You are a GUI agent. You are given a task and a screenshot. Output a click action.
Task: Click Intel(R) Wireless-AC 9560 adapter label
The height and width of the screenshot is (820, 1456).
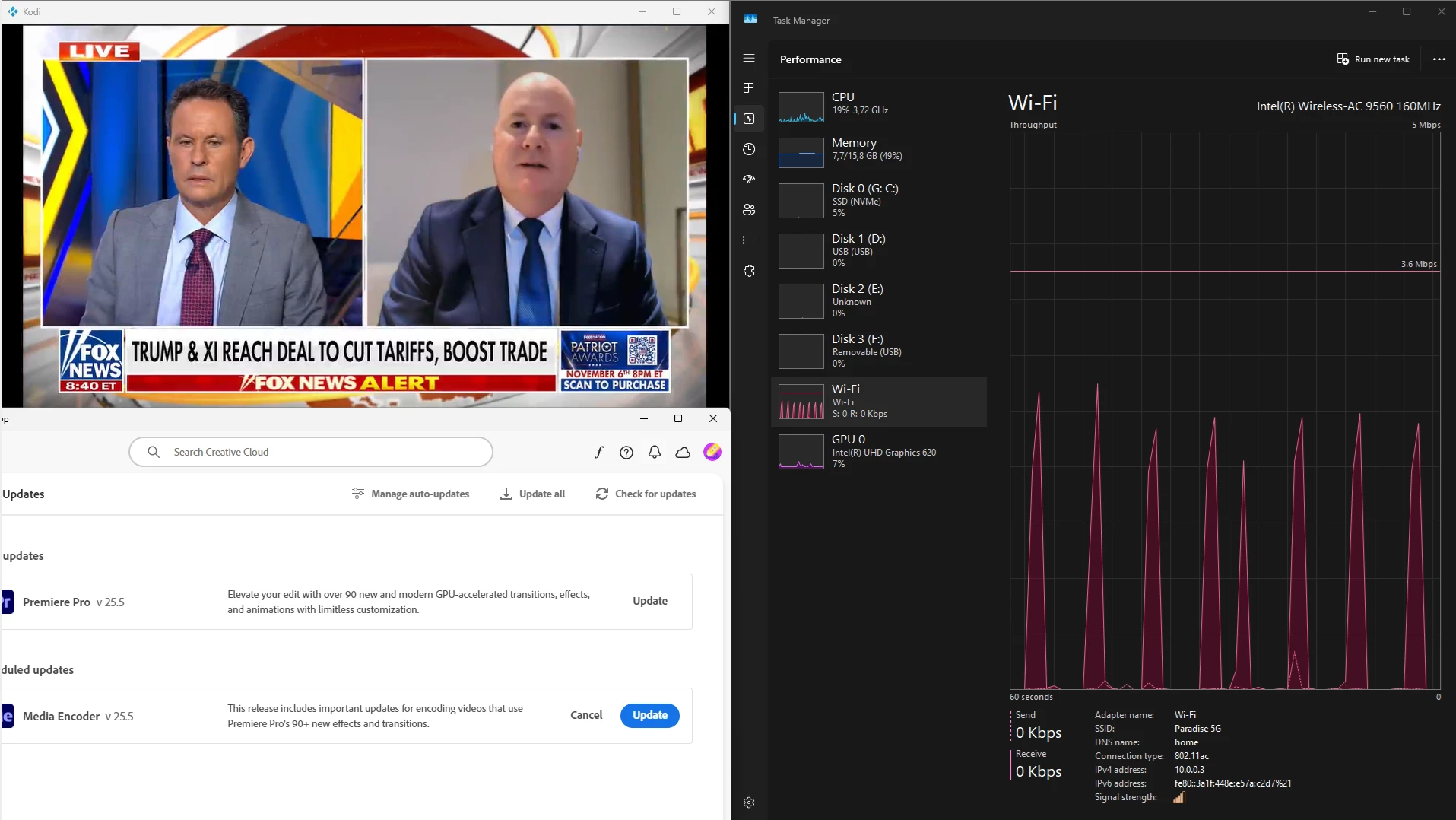(1349, 106)
